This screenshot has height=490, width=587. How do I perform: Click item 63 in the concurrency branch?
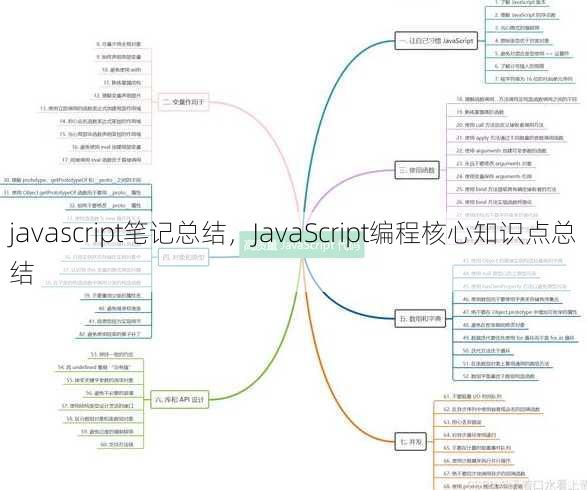click(462, 422)
